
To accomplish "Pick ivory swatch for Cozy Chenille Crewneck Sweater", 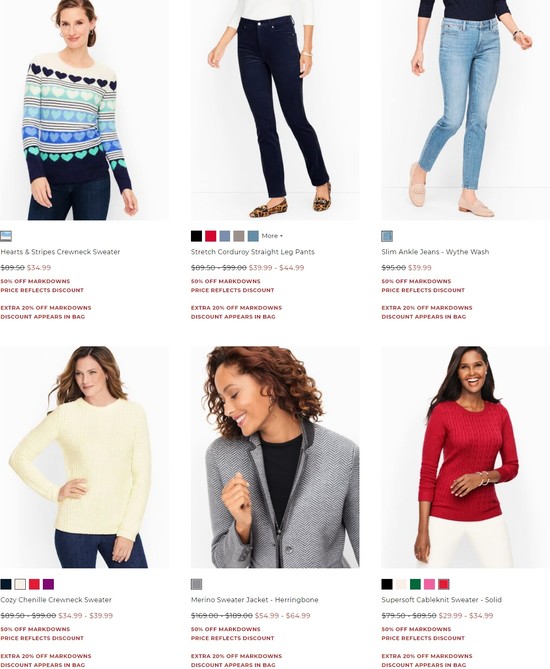I will (x=20, y=584).
